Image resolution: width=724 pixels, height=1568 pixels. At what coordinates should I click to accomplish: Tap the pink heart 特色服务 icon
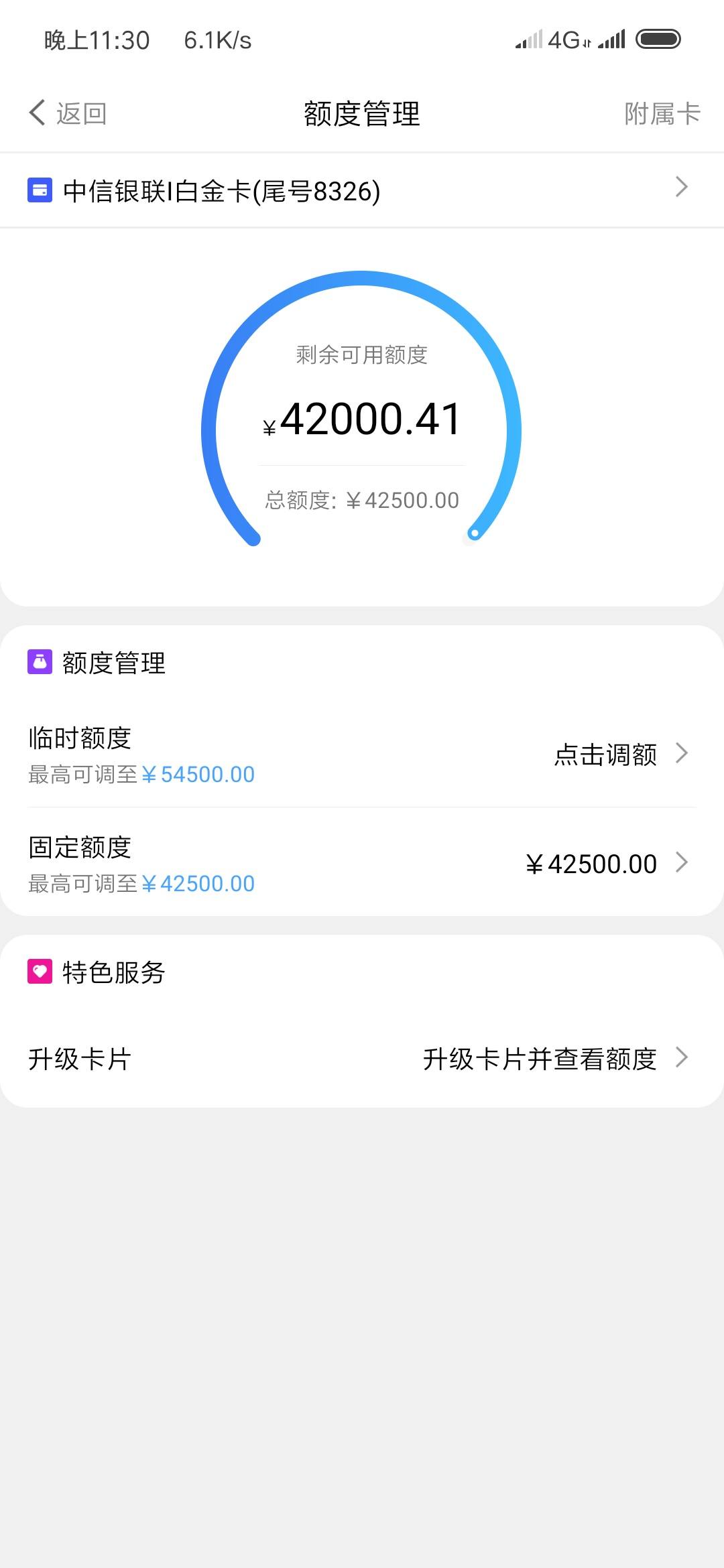[40, 971]
